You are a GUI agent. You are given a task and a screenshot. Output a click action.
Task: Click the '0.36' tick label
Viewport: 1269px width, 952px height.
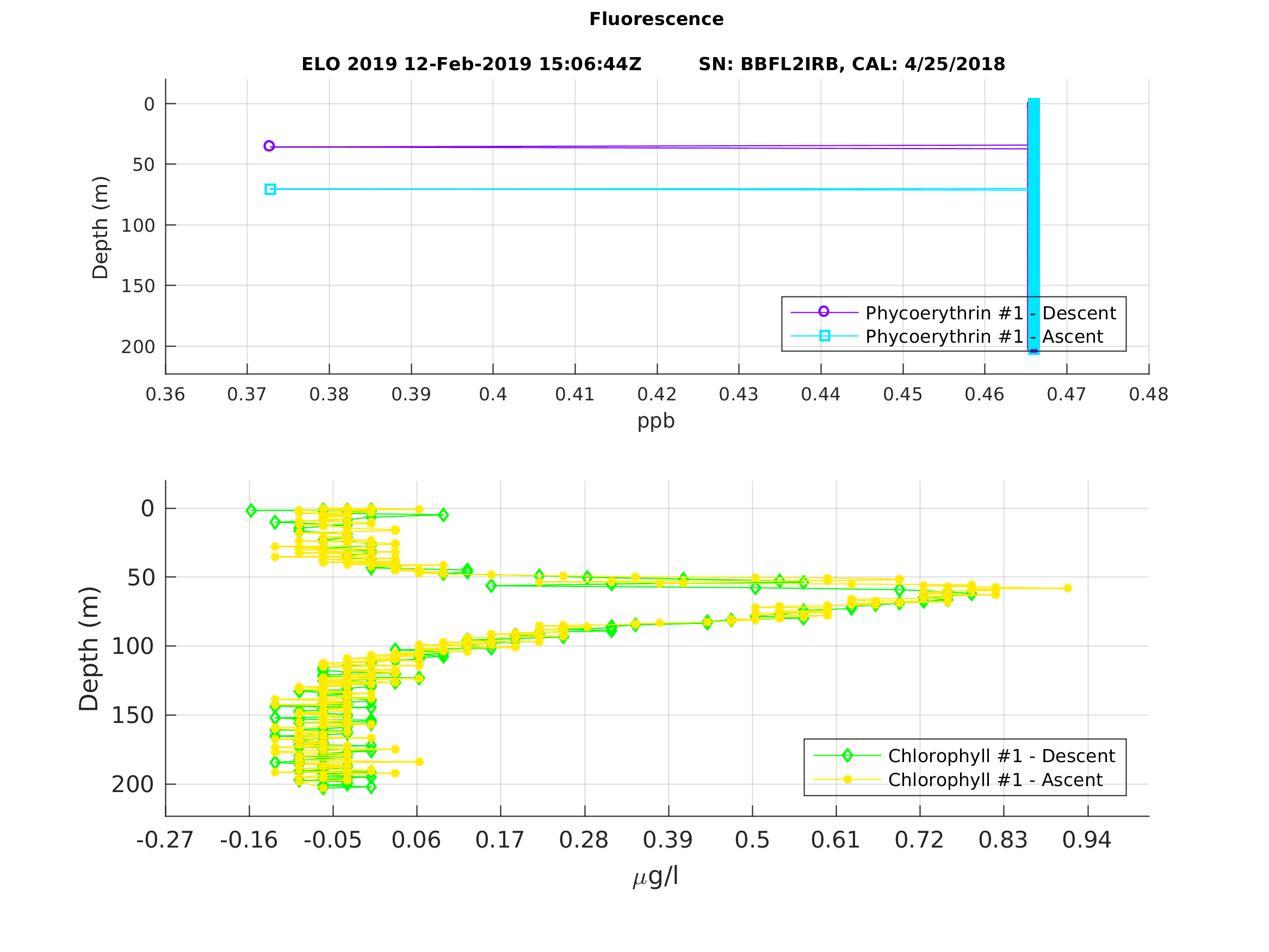point(165,395)
